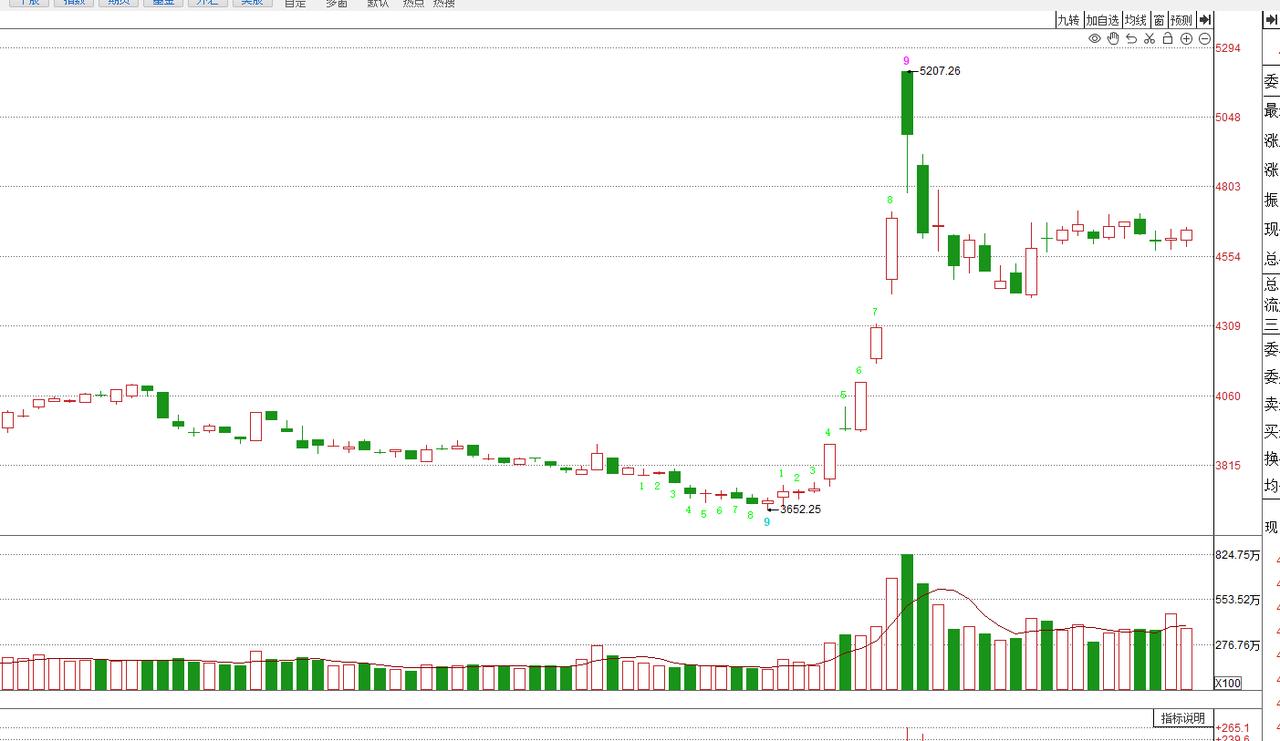
Task: Click the 824.75万 volume axis value
Action: [1236, 555]
